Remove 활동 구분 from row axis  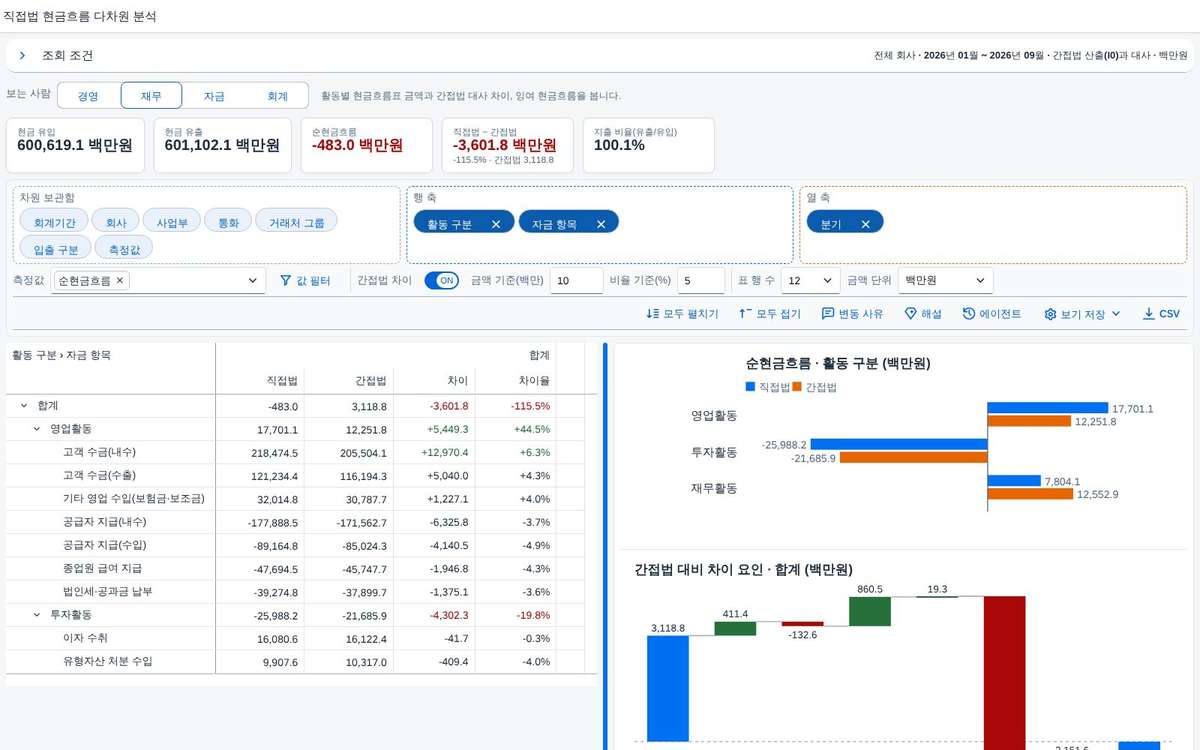point(496,224)
